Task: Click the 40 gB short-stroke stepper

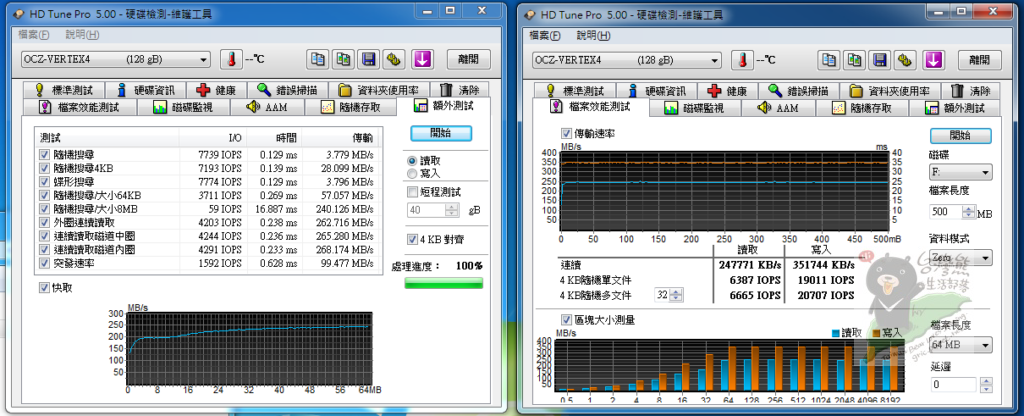Action: 452,210
